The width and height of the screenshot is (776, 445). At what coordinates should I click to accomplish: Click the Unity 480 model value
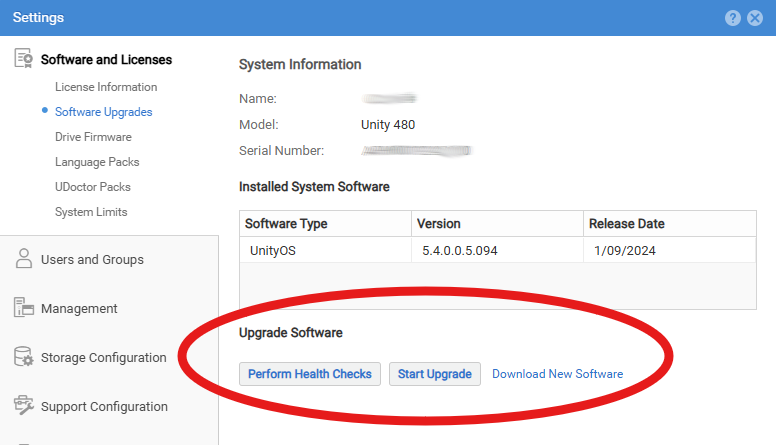pyautogui.click(x=388, y=125)
